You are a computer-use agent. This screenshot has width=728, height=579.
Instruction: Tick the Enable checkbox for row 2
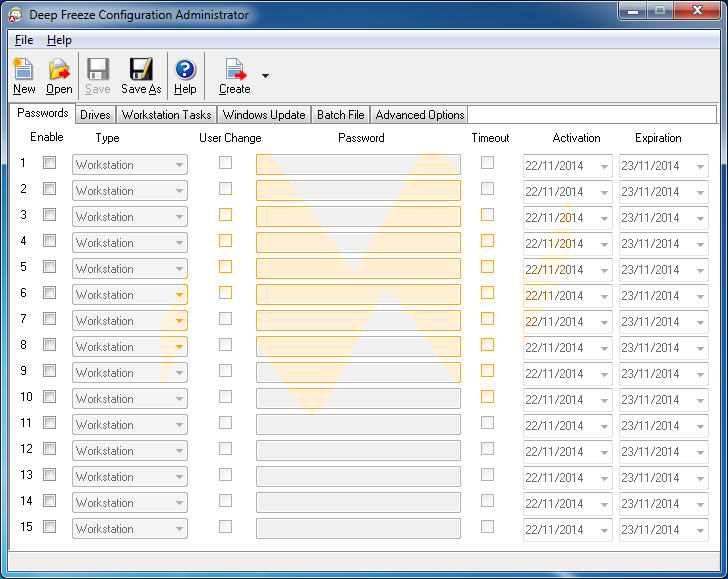click(x=49, y=189)
